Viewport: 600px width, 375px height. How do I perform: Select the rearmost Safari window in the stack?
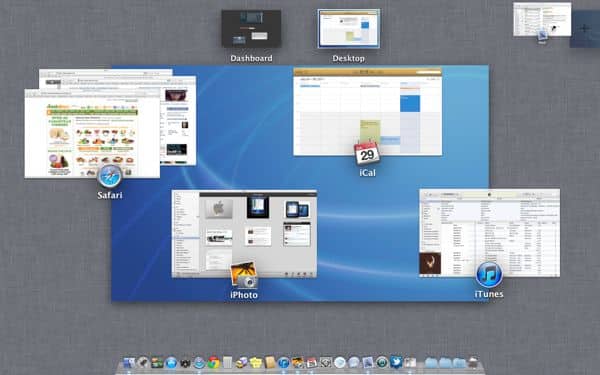[106, 73]
